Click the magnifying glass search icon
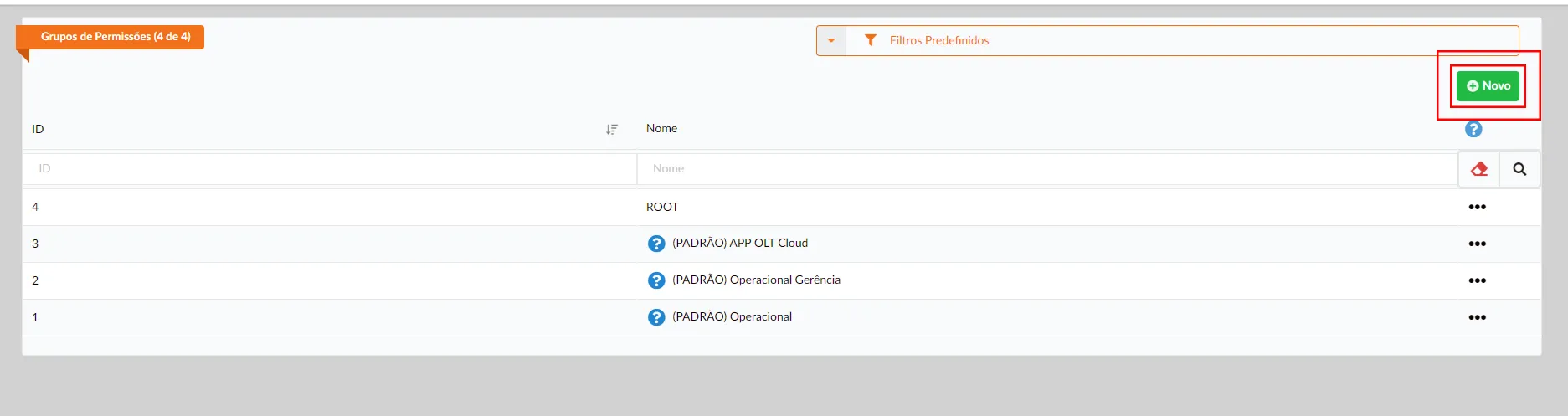Screen dimensions: 1568x416 click(1519, 169)
